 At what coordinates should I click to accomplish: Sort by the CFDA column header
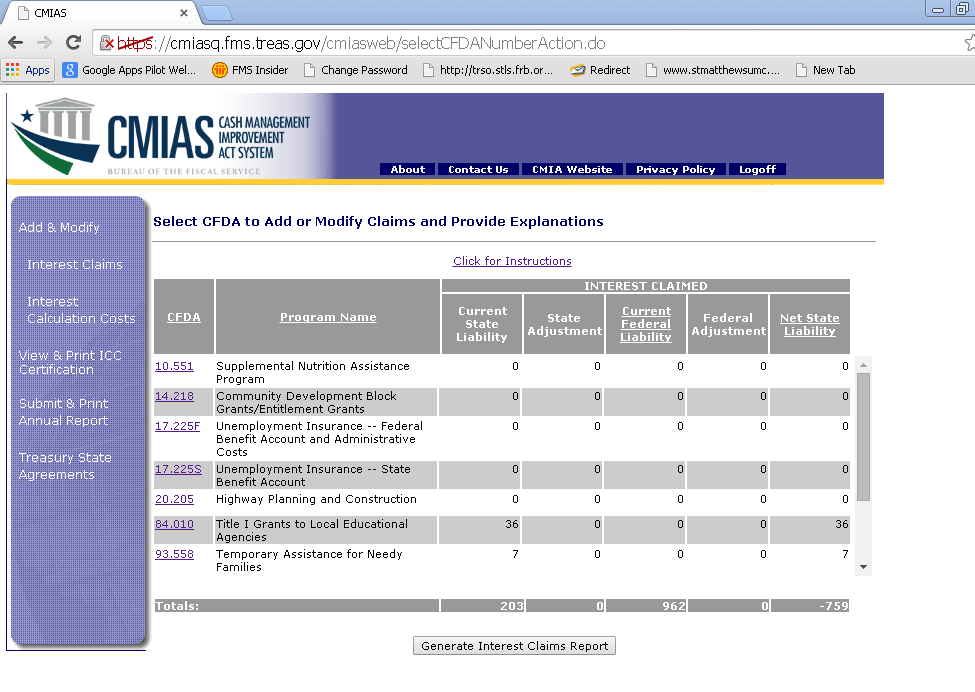pyautogui.click(x=183, y=317)
